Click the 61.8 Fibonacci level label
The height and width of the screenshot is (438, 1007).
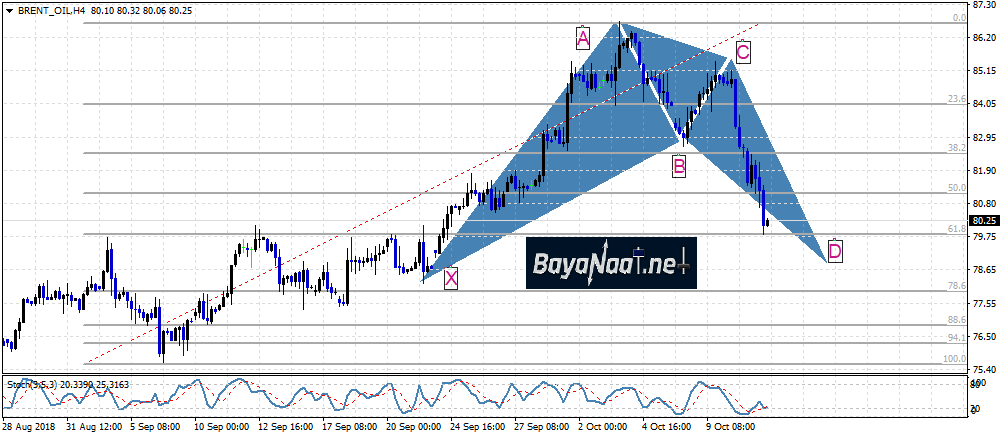(955, 229)
